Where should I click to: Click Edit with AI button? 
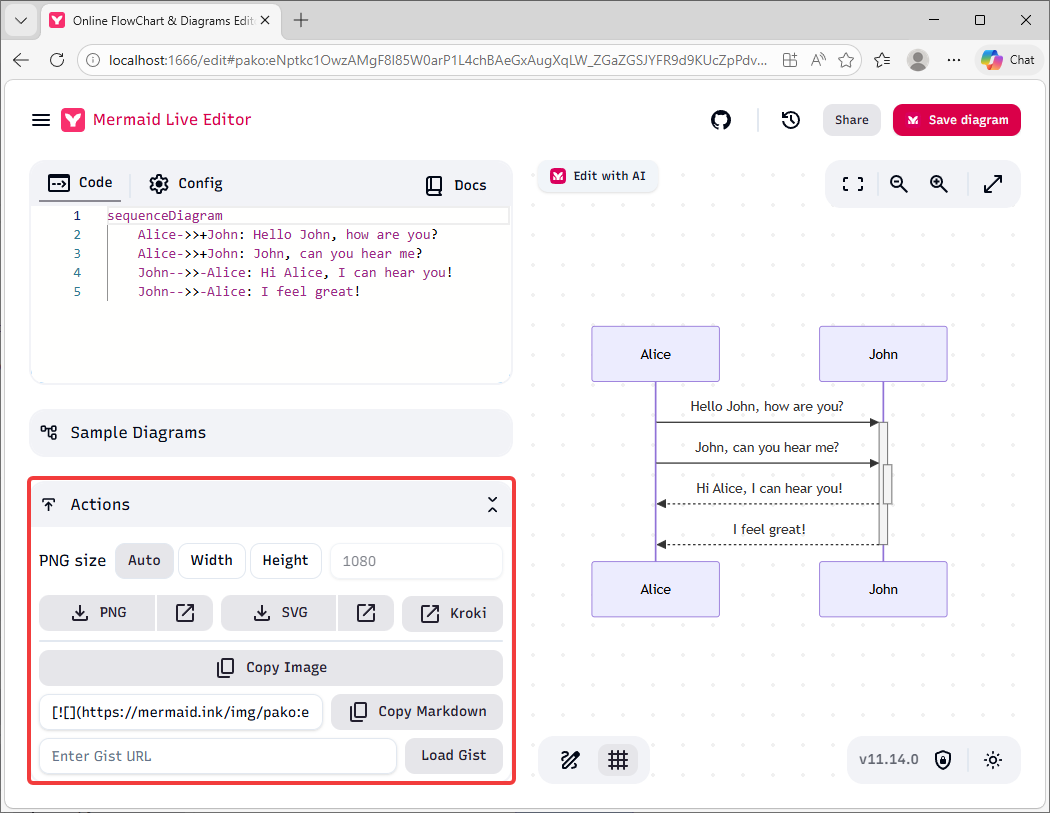597,176
